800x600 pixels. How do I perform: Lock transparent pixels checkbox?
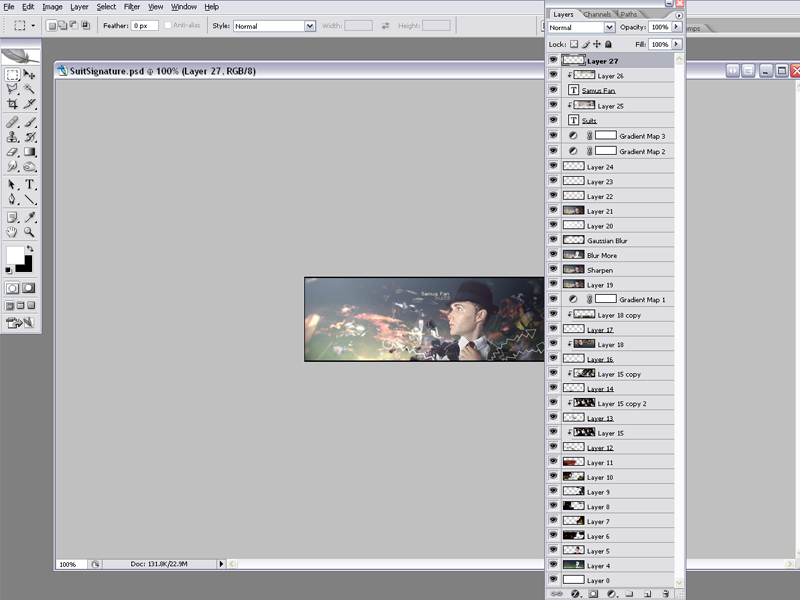click(x=574, y=44)
